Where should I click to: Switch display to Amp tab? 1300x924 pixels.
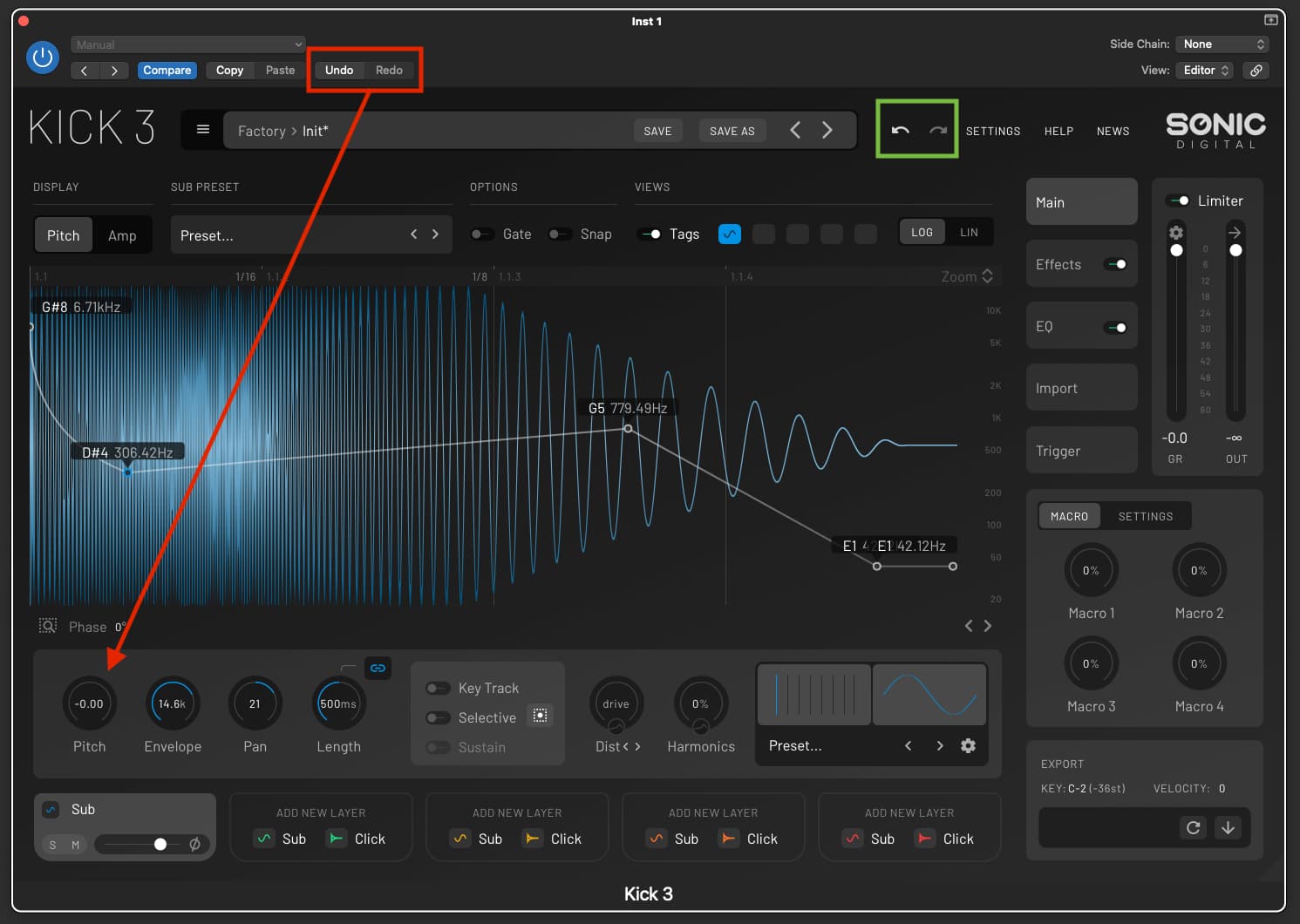pyautogui.click(x=122, y=235)
